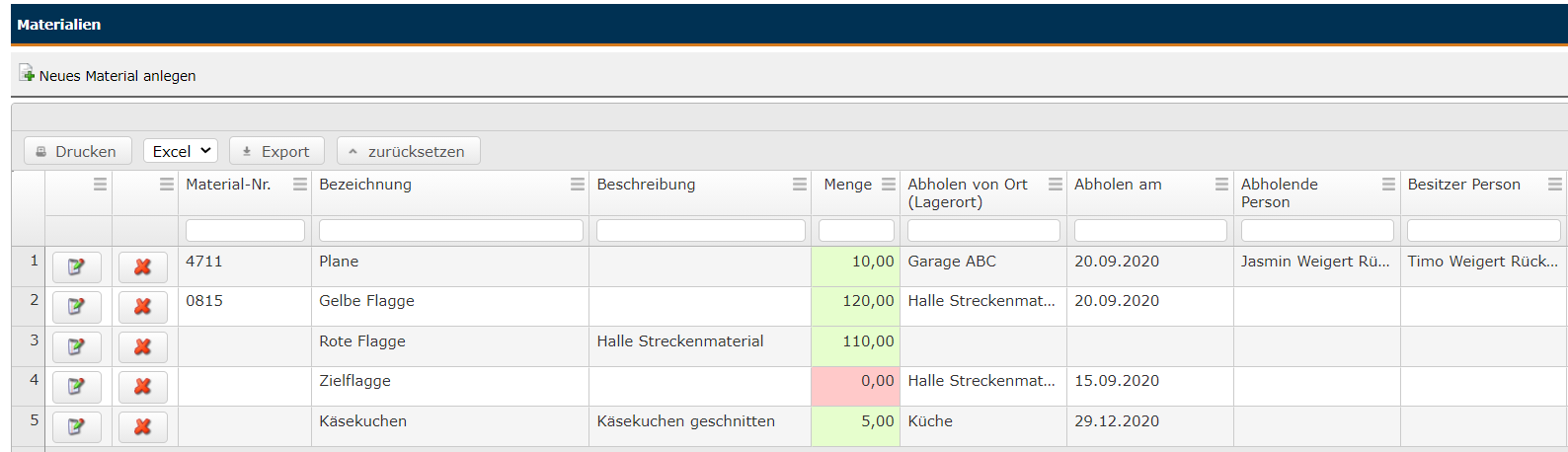The height and width of the screenshot is (452, 1568).
Task: Select the red 0,00 quantity cell
Action: coord(855,386)
